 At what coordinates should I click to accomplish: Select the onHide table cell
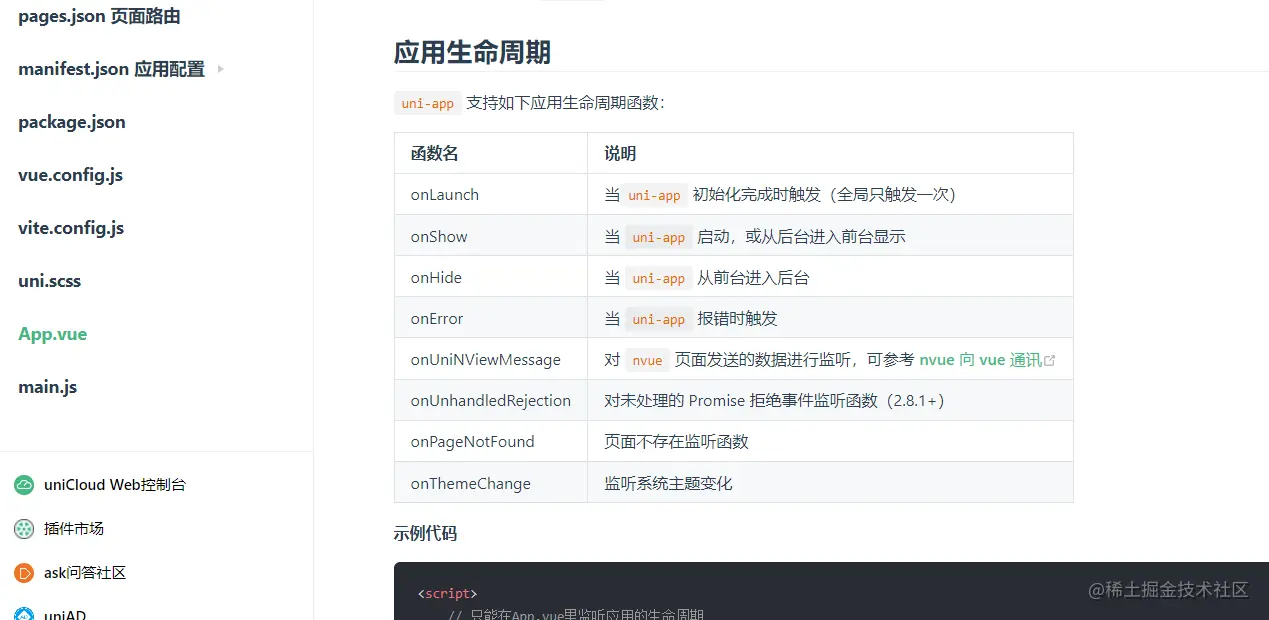491,277
